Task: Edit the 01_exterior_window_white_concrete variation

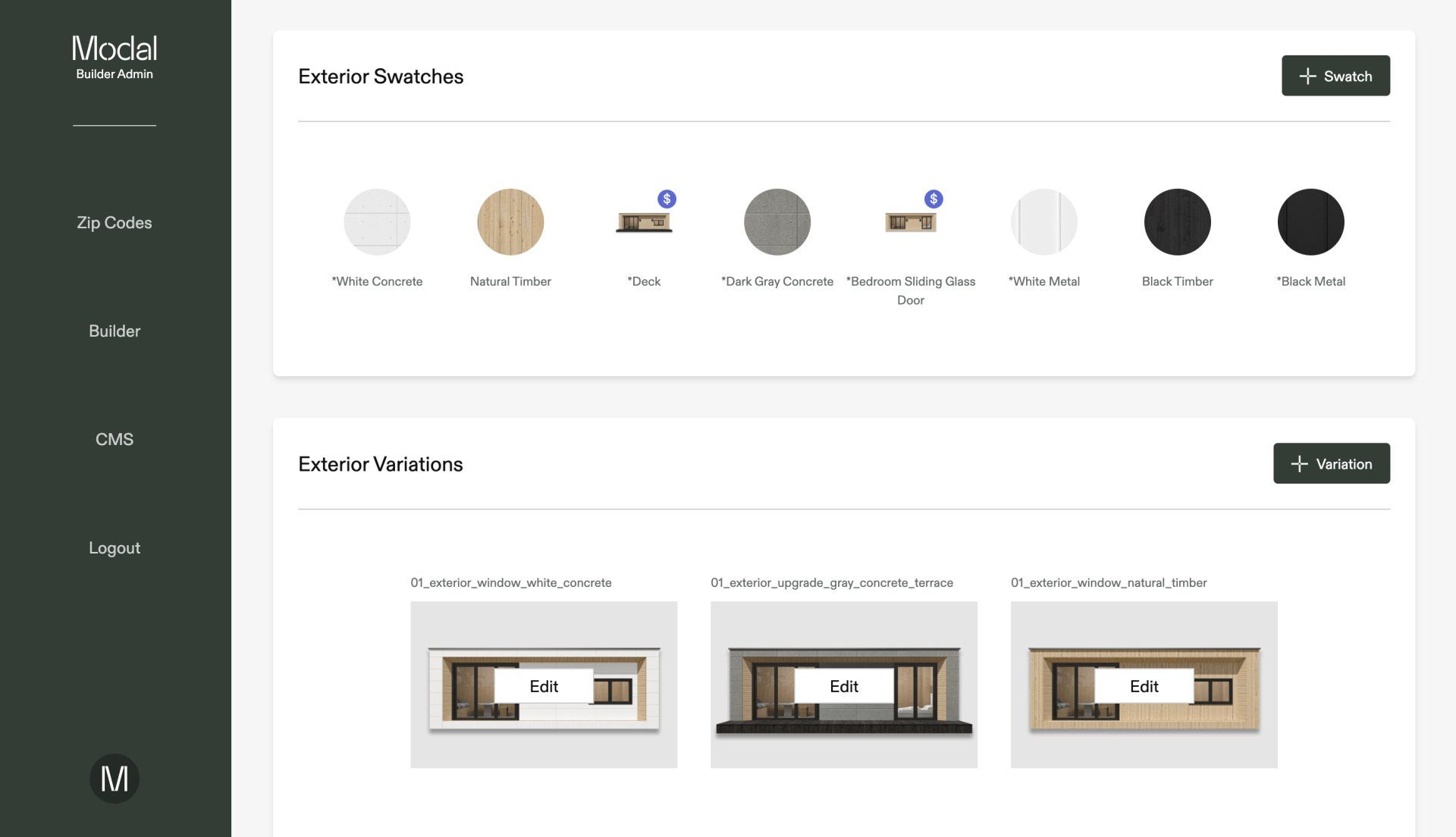Action: point(543,685)
